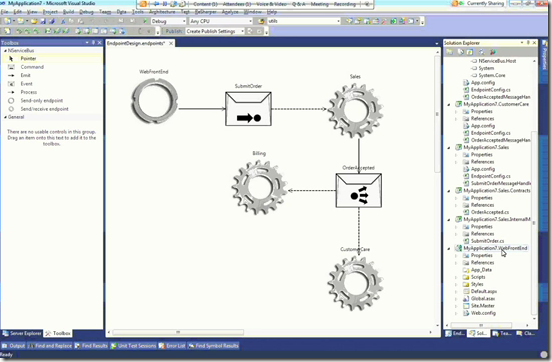This screenshot has height=362, width=552.
Task: Pick the Command item in Toolbox
Action: 53,67
